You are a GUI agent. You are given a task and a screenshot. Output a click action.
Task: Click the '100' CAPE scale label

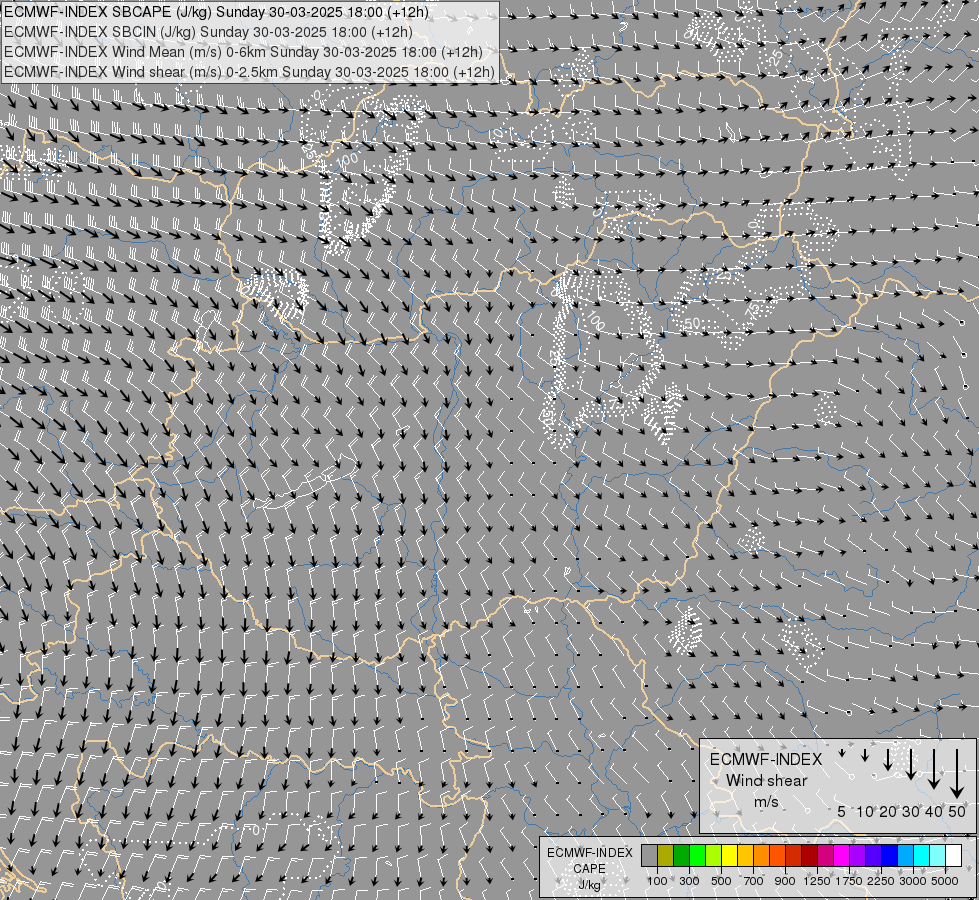[x=657, y=881]
